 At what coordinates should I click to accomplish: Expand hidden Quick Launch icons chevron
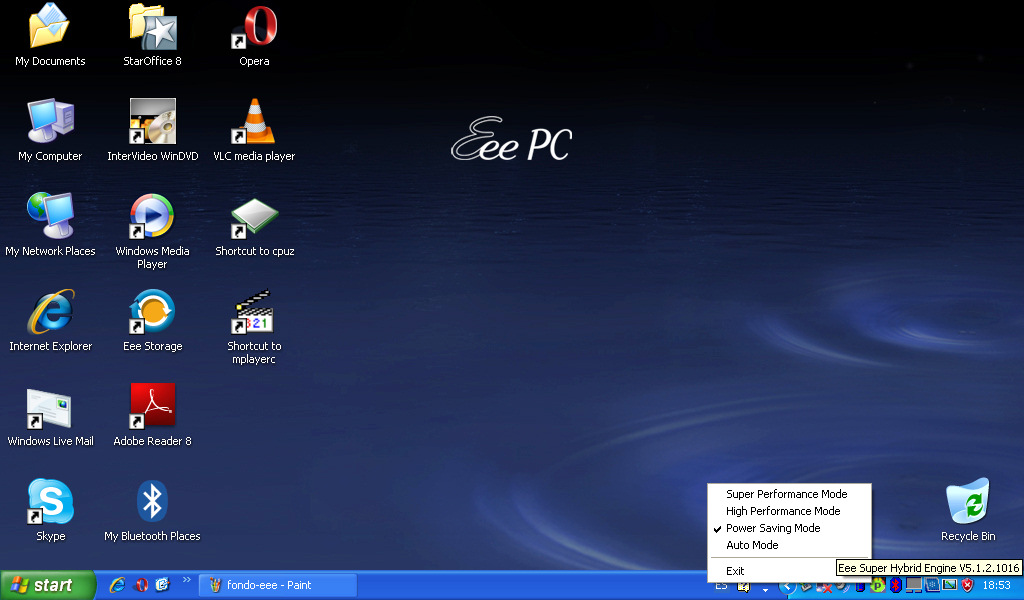pyautogui.click(x=186, y=580)
